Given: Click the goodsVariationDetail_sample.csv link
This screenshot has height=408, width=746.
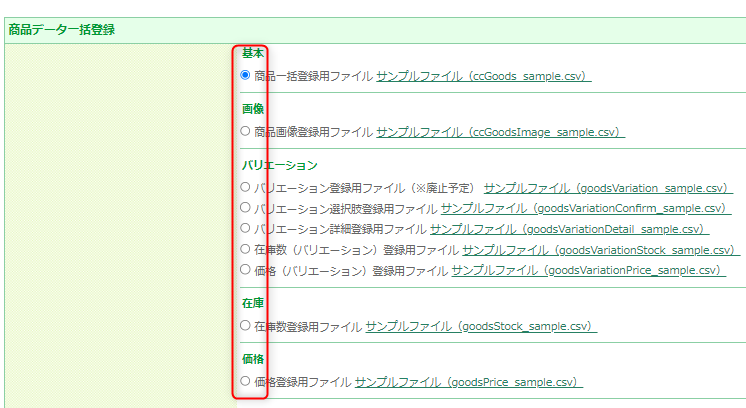Looking at the screenshot, I should [569, 229].
